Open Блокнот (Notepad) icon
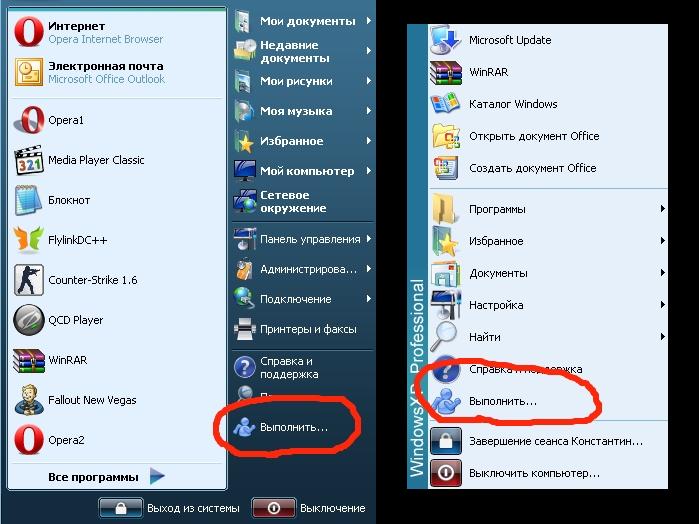Image resolution: width=699 pixels, height=524 pixels. point(29,200)
